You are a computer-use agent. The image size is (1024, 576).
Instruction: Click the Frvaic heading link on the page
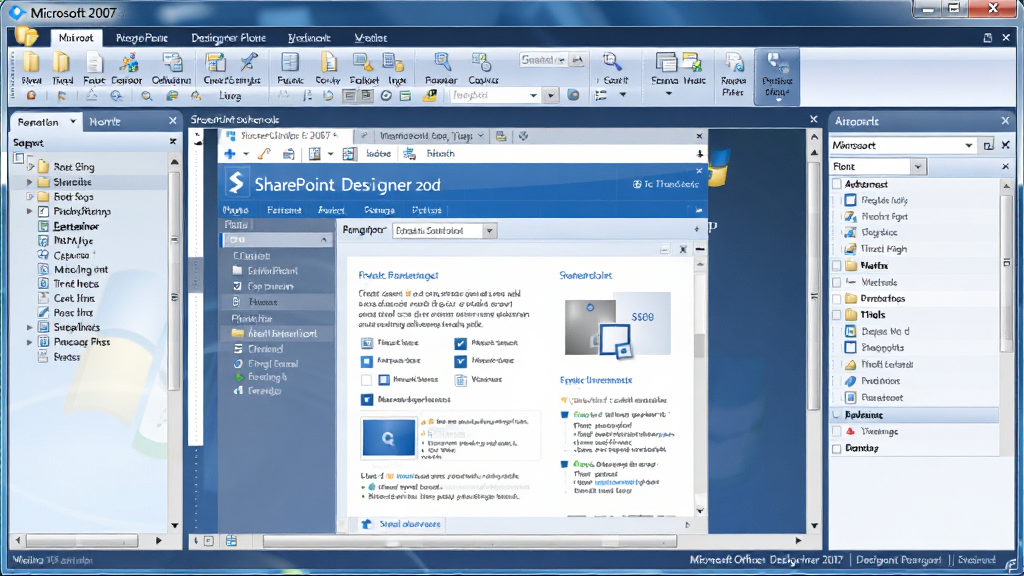pos(398,276)
